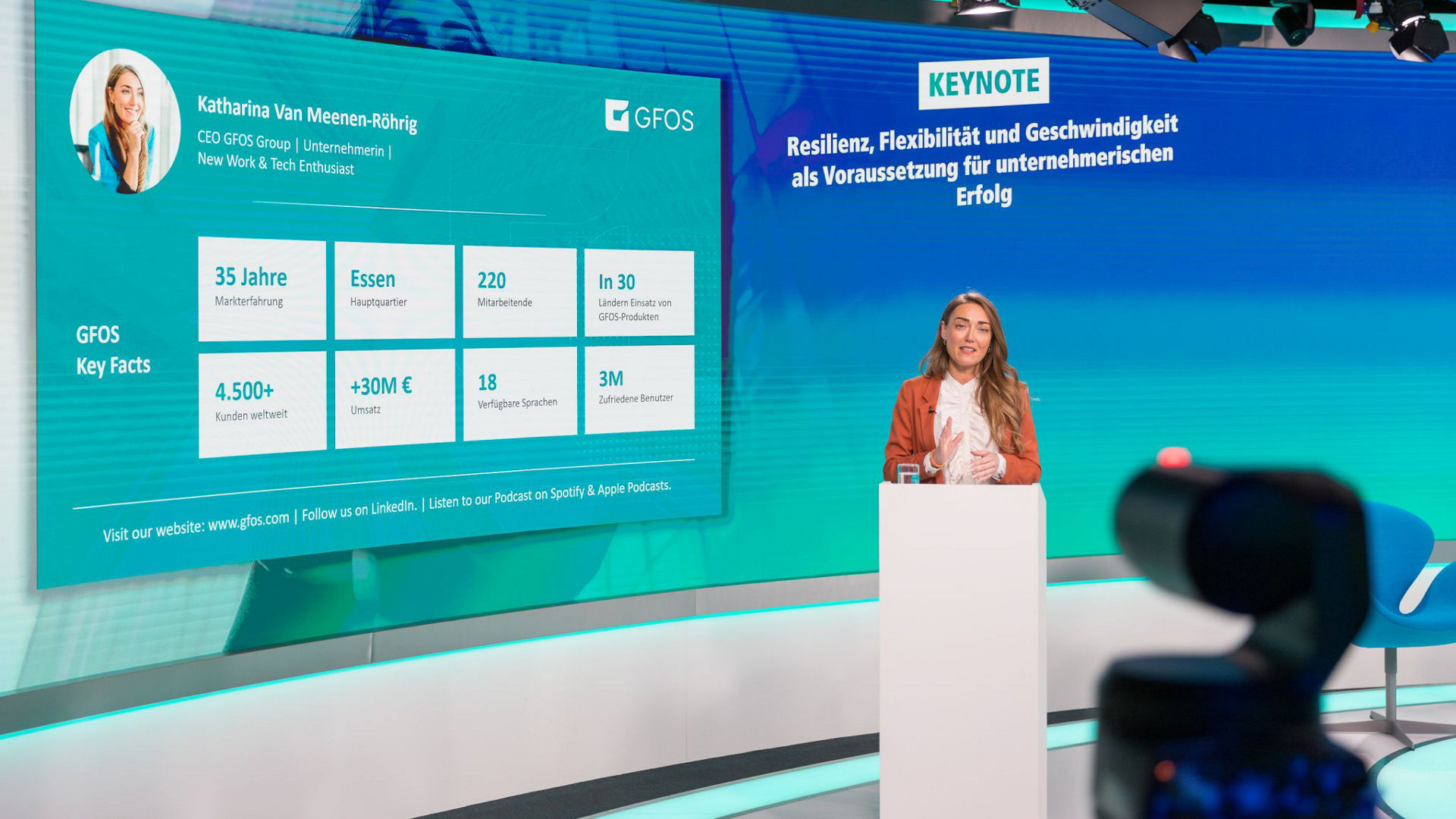Click the 'In 30' Ländern tile
1456x819 pixels.
[x=639, y=293]
